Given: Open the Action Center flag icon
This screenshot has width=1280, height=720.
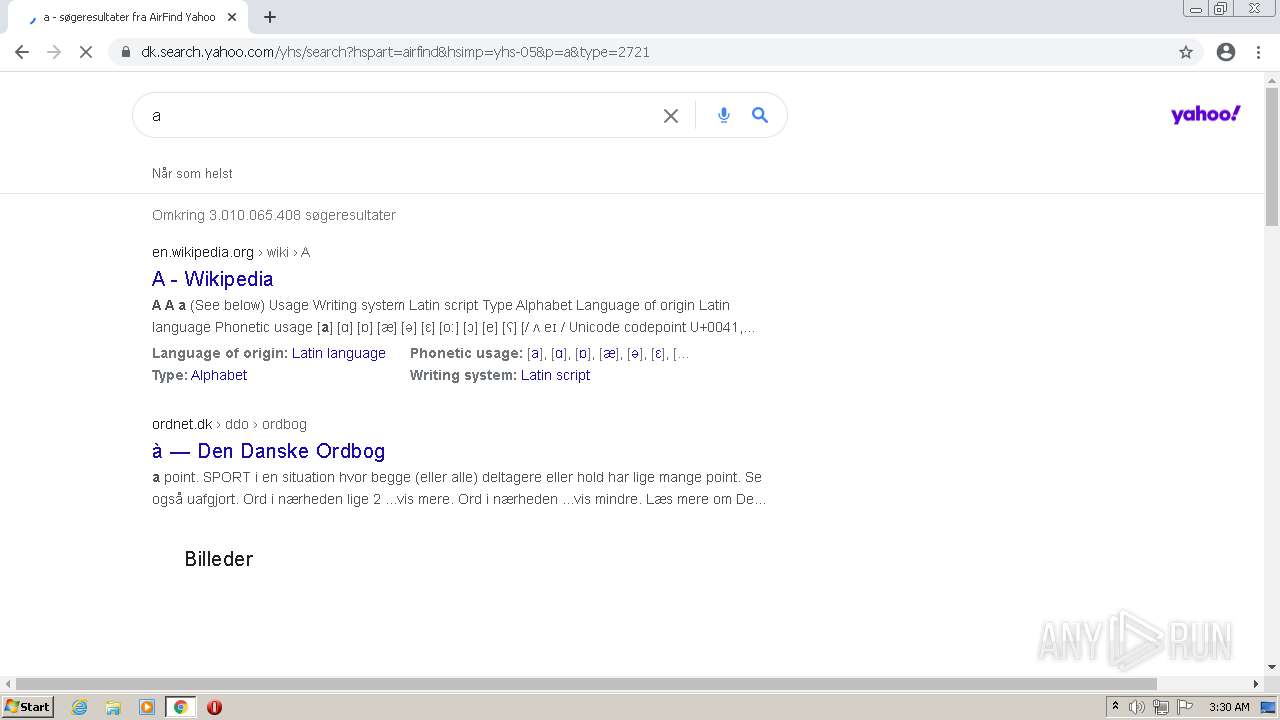Looking at the screenshot, I should point(1185,707).
